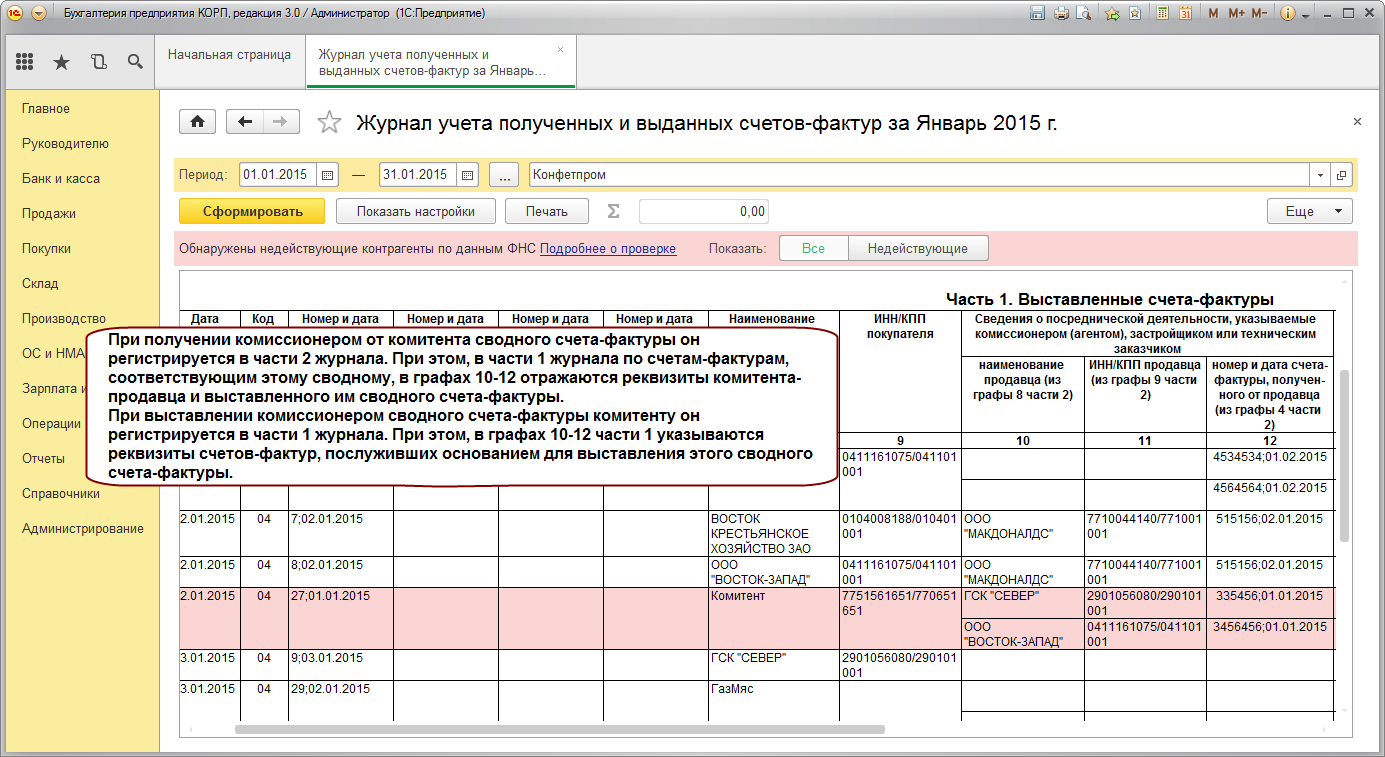
Task: Select the cell 27;01.01.2015
Action: coord(341,618)
